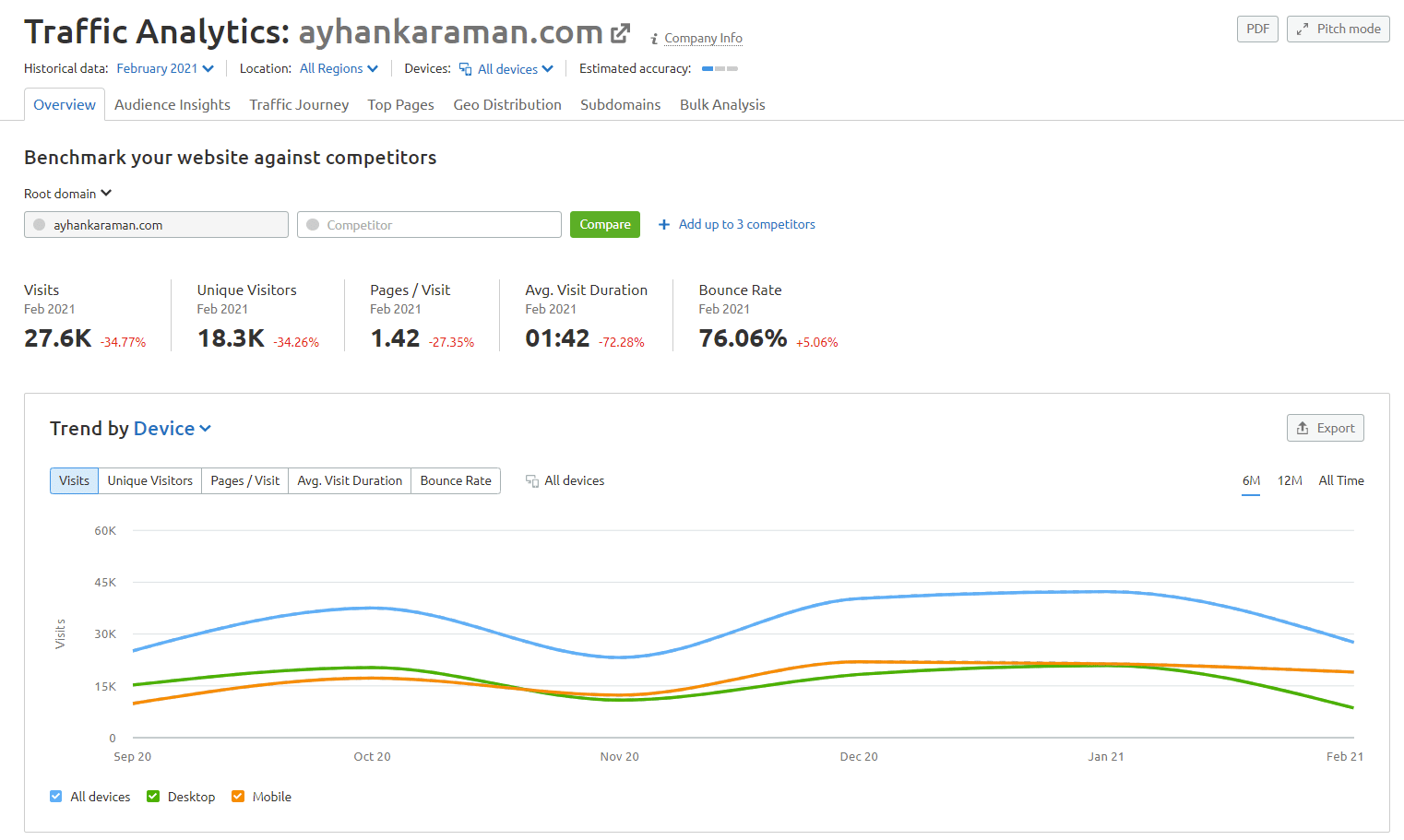1404x840 pixels.
Task: Toggle the Desktop legend checkbox
Action: [153, 797]
